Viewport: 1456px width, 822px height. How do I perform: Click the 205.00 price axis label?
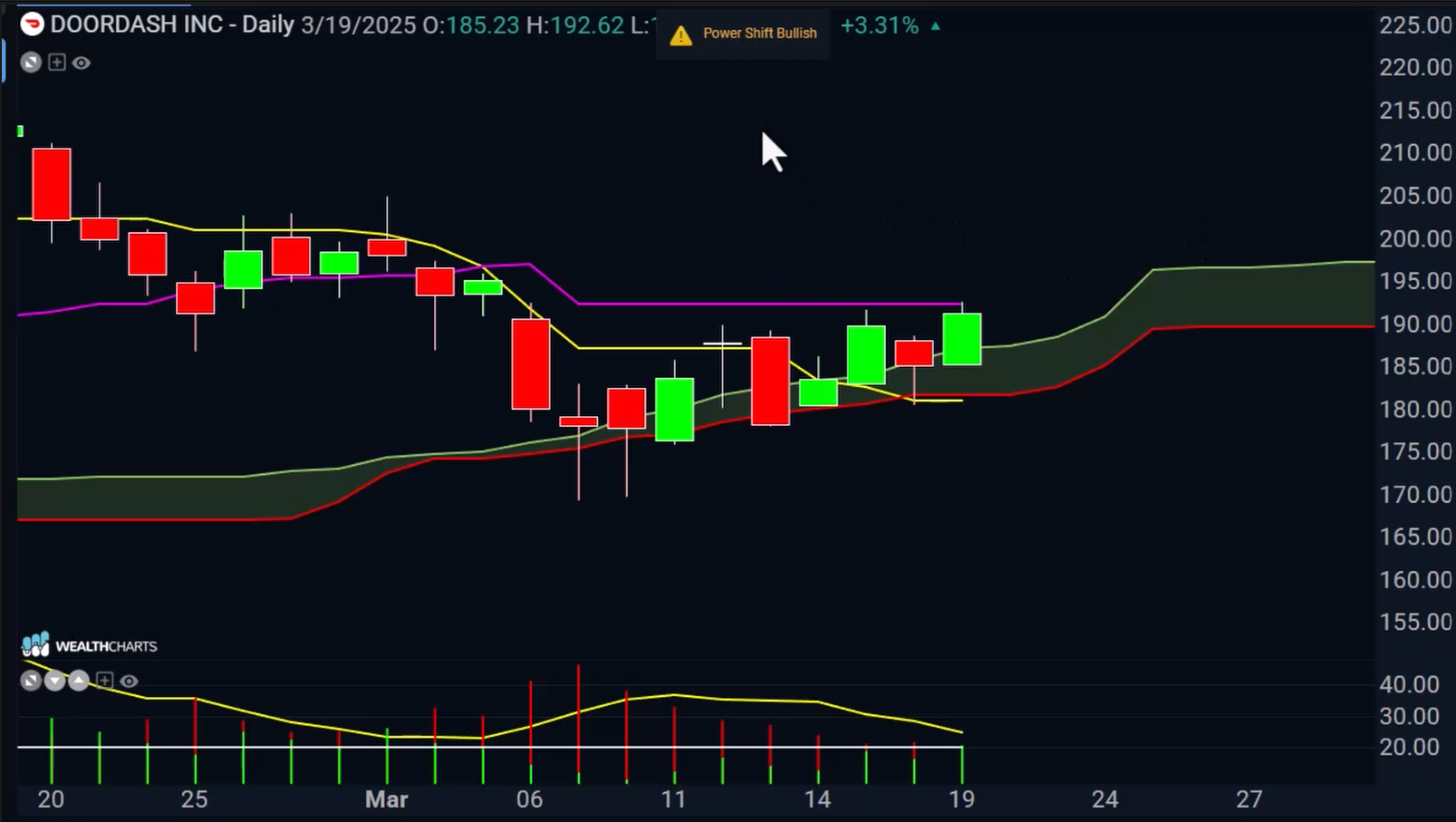click(x=1415, y=195)
